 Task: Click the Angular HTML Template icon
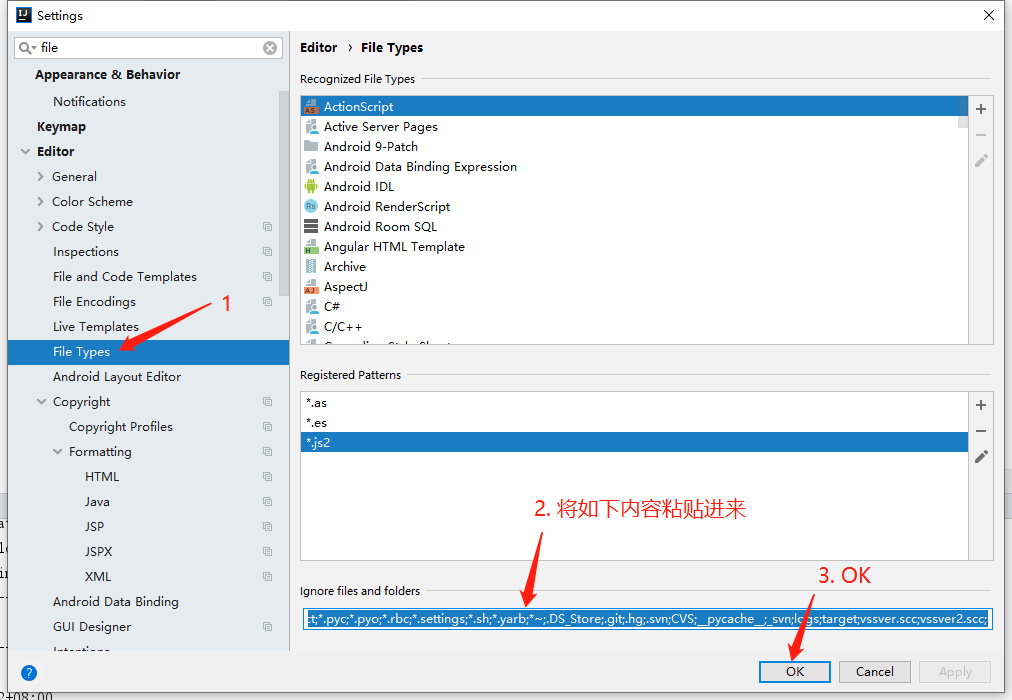click(311, 246)
